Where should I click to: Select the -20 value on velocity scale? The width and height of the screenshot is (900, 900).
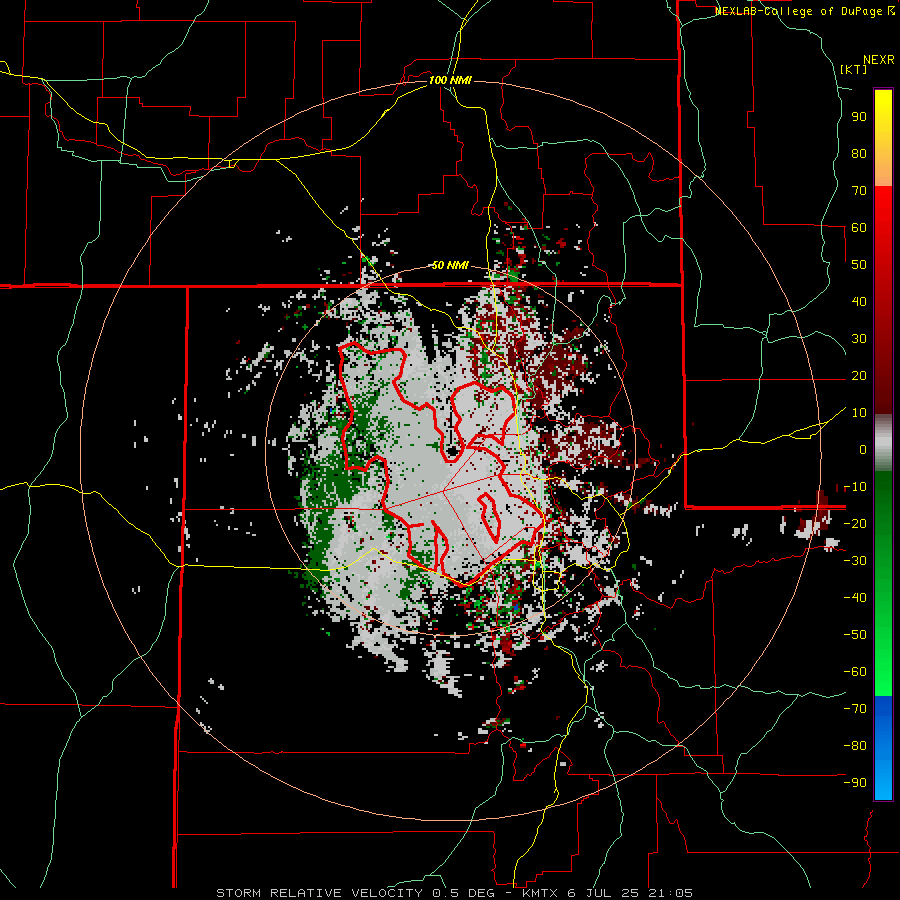pyautogui.click(x=855, y=524)
